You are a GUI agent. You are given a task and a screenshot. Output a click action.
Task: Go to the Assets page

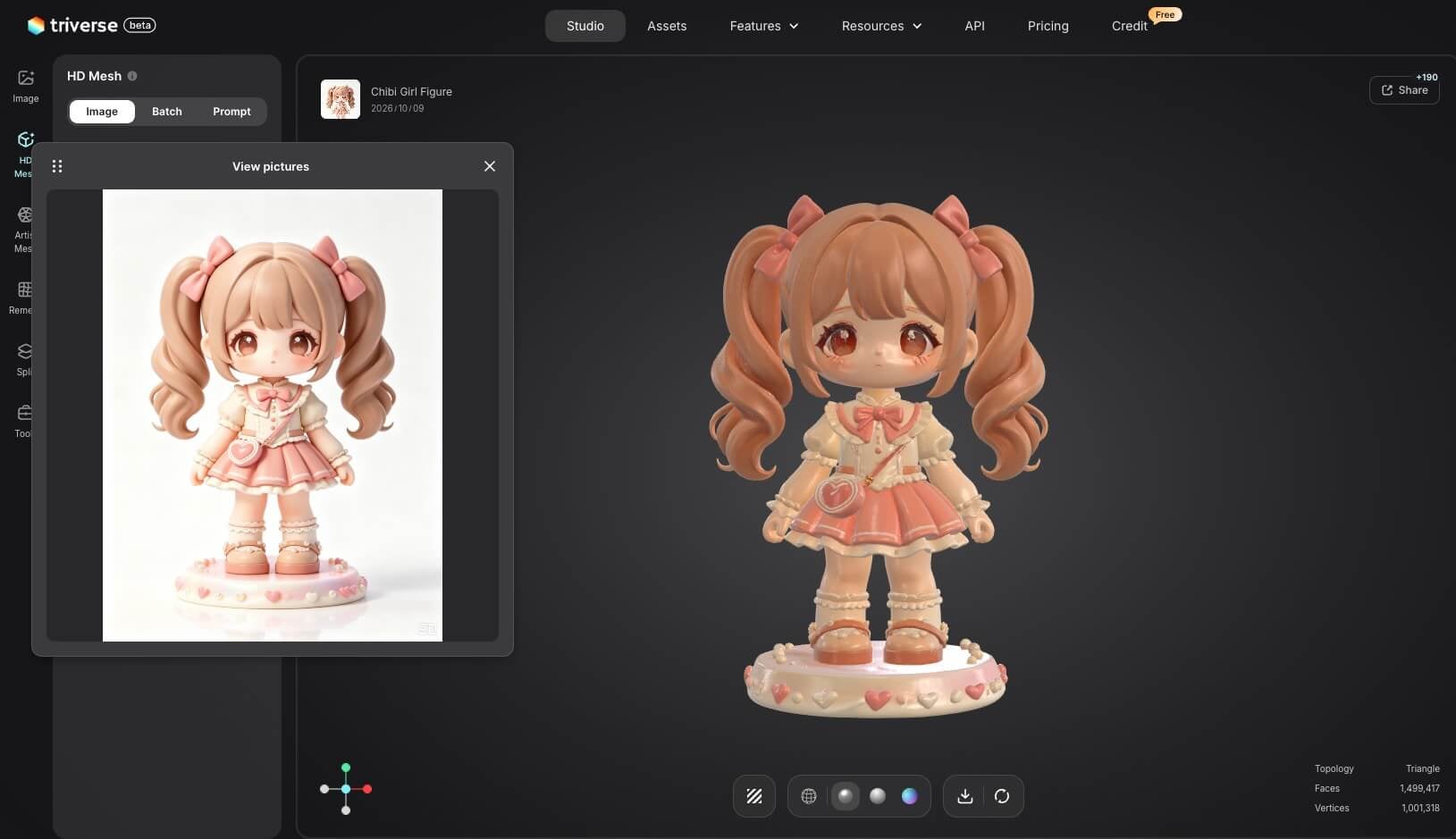tap(667, 26)
